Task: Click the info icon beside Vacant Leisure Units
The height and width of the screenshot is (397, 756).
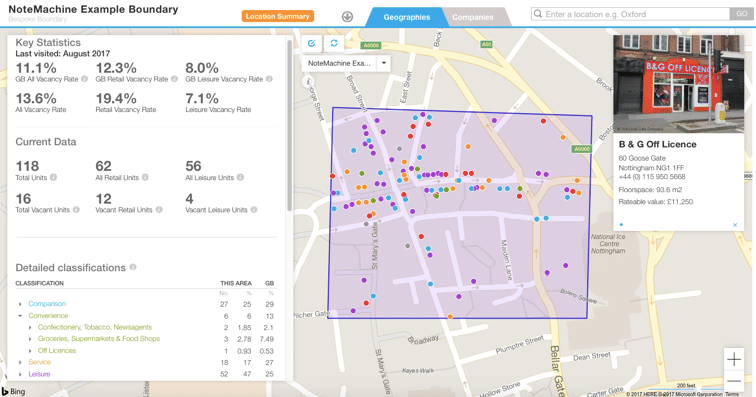Action: [254, 210]
